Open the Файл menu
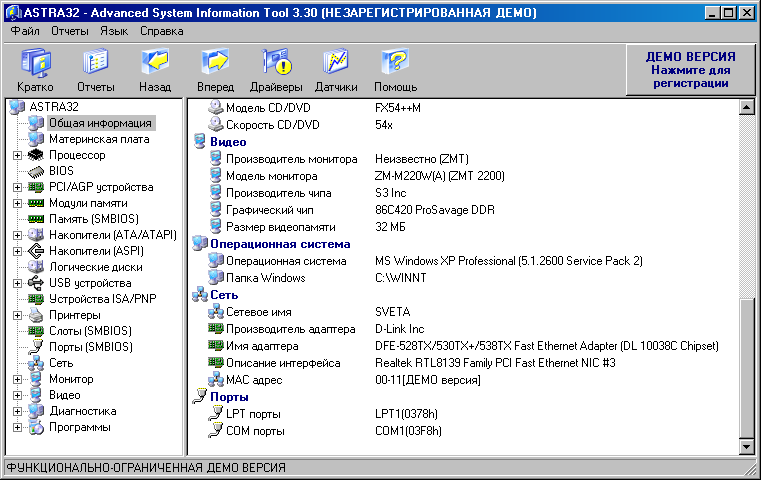Screen dimensions: 761x480 click(25, 31)
